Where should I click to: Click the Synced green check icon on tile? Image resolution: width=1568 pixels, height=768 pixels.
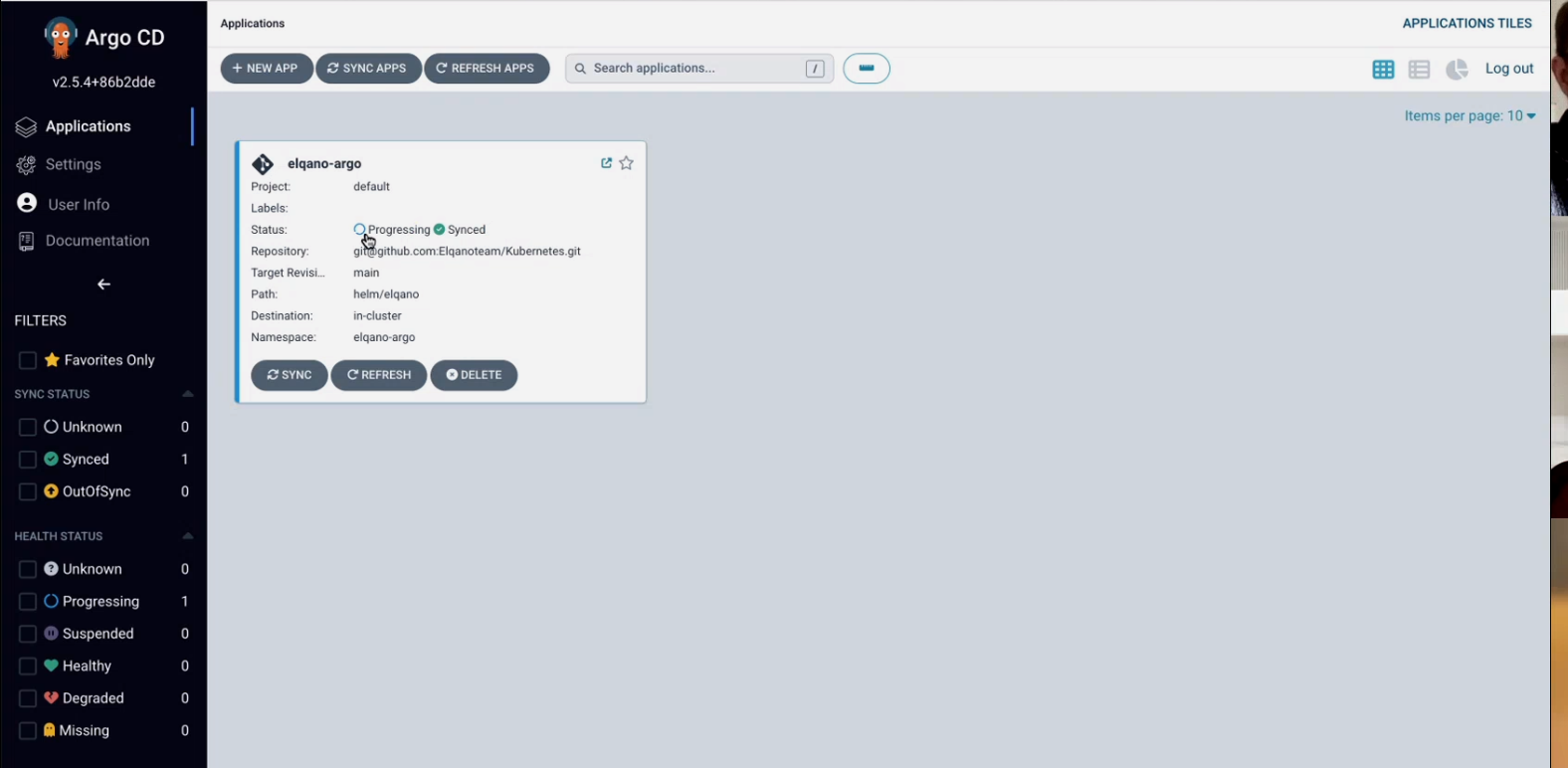coord(439,230)
